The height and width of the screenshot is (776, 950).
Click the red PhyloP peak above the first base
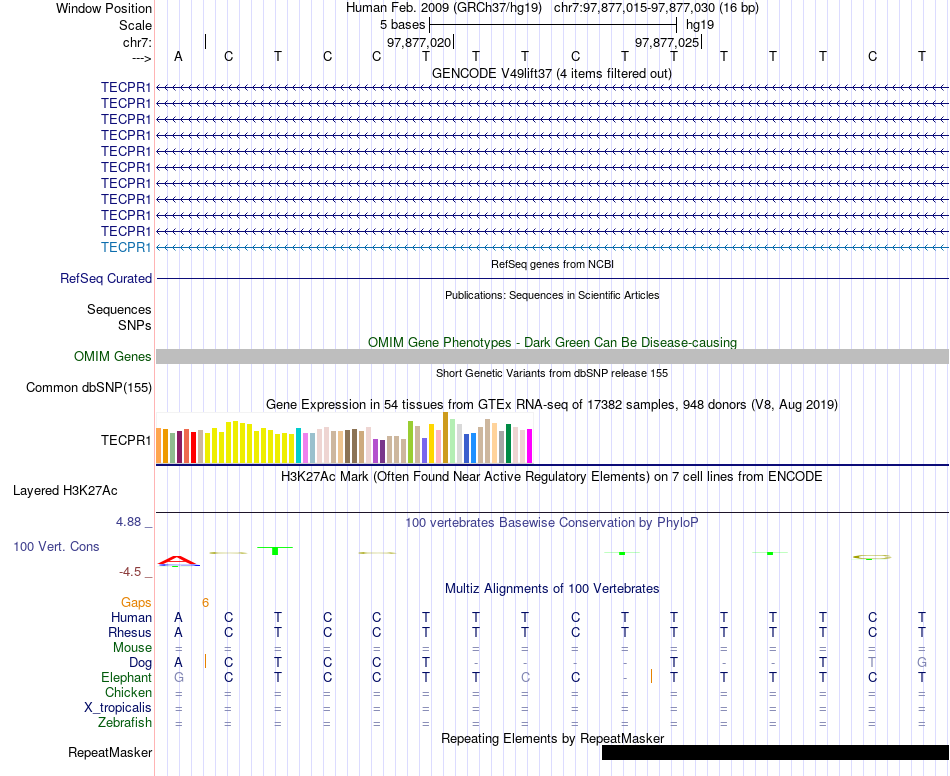coord(178,561)
